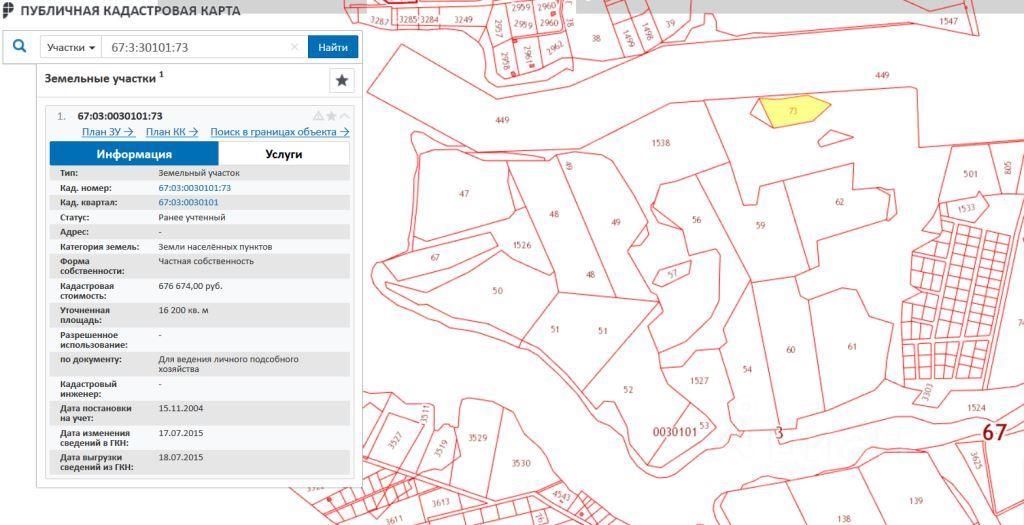This screenshot has width=1024, height=525.
Task: Click the Найти search button
Action: pyautogui.click(x=333, y=47)
